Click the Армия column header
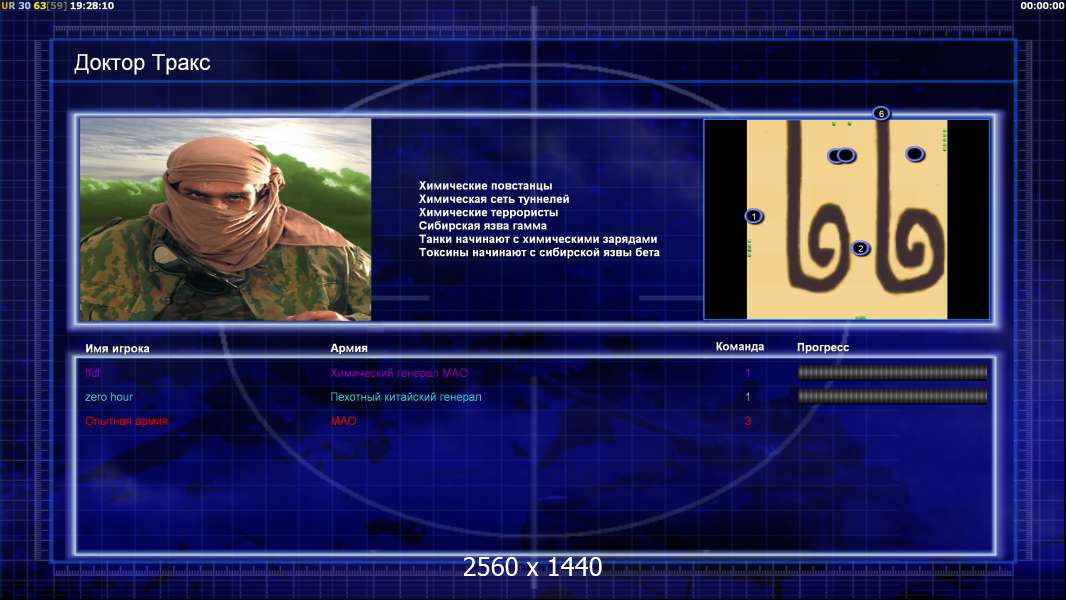The width and height of the screenshot is (1066, 600). (349, 348)
